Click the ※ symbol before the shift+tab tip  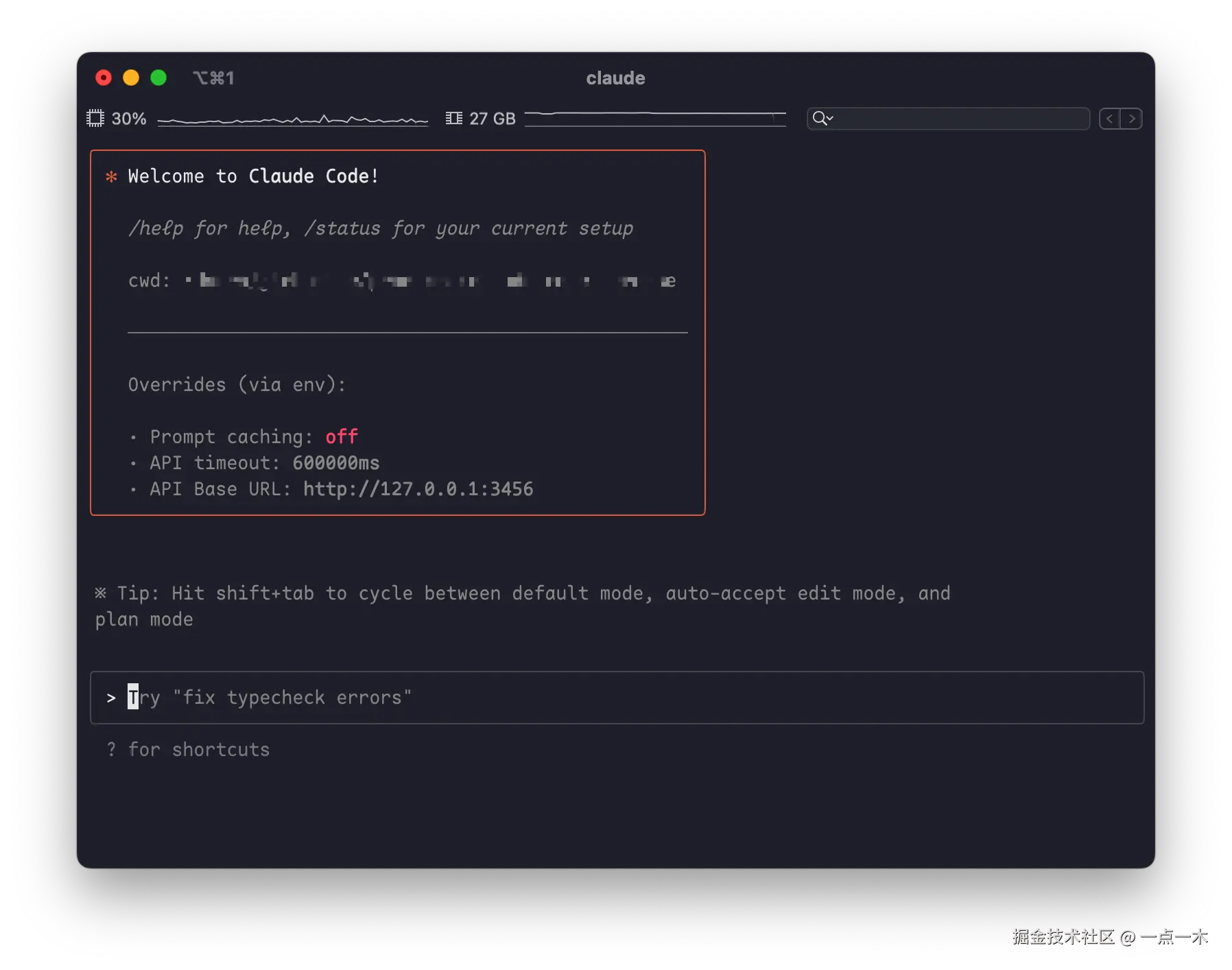click(102, 593)
